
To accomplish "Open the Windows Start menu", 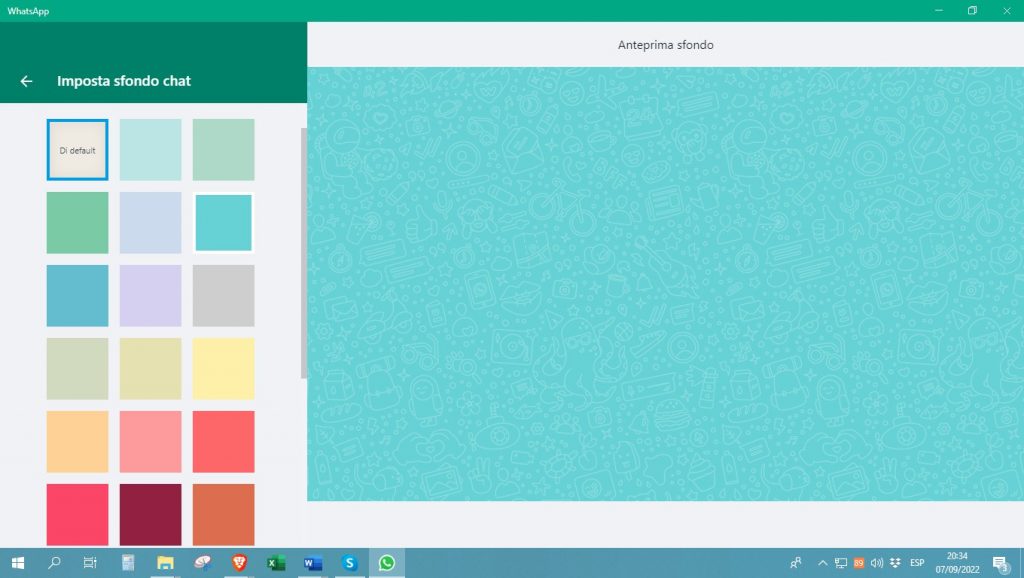I will pyautogui.click(x=17, y=563).
